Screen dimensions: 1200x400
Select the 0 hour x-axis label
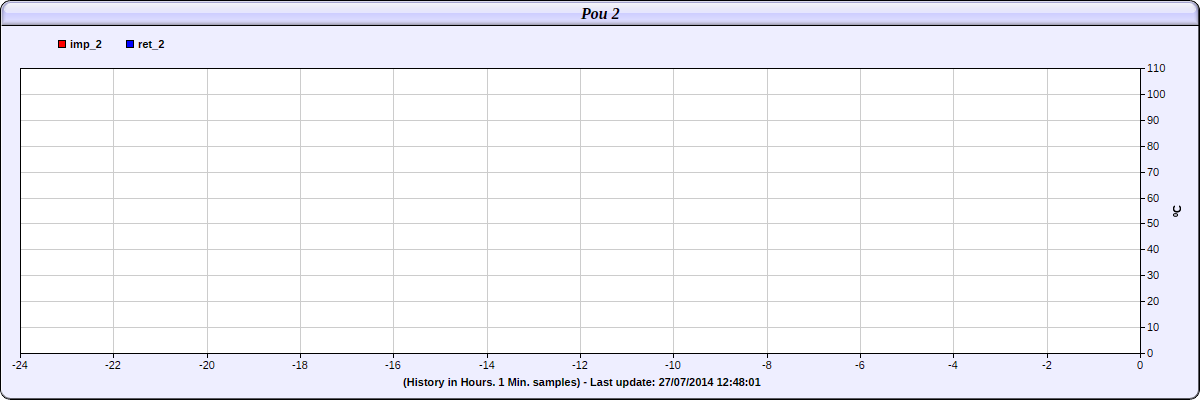point(1140,366)
